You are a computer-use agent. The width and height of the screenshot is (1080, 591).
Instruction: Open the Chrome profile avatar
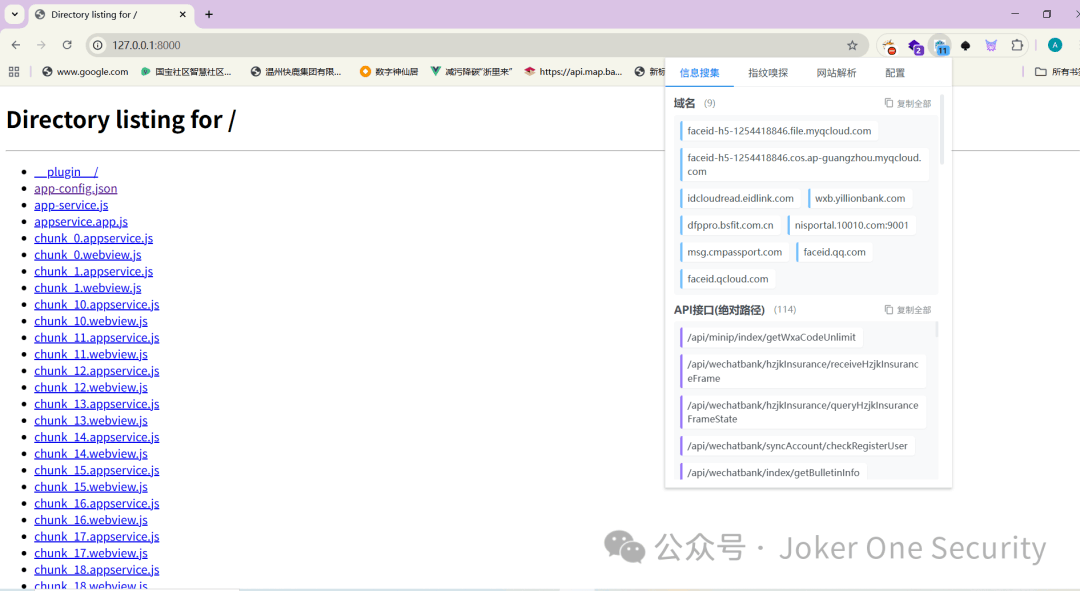coord(1054,45)
